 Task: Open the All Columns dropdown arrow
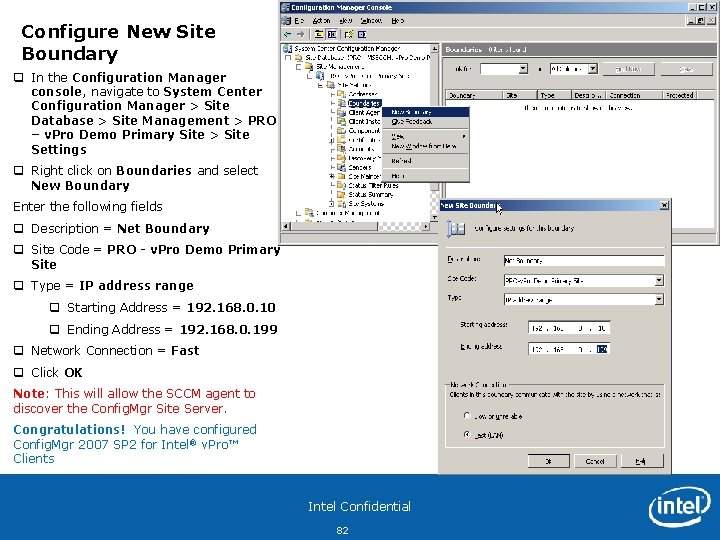pyautogui.click(x=593, y=69)
